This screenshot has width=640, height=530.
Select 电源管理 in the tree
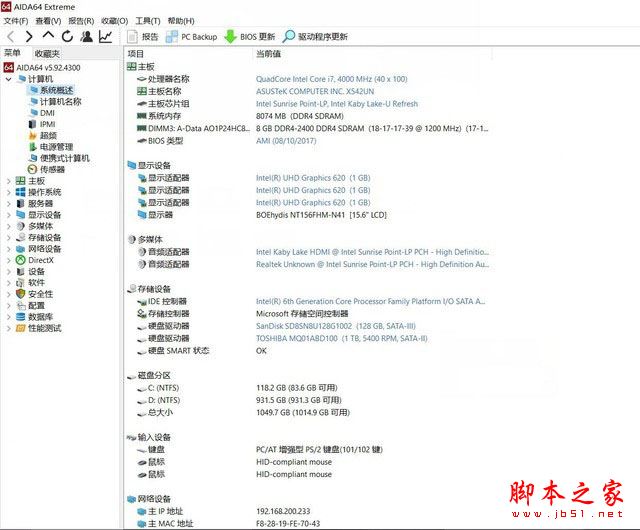(x=51, y=147)
